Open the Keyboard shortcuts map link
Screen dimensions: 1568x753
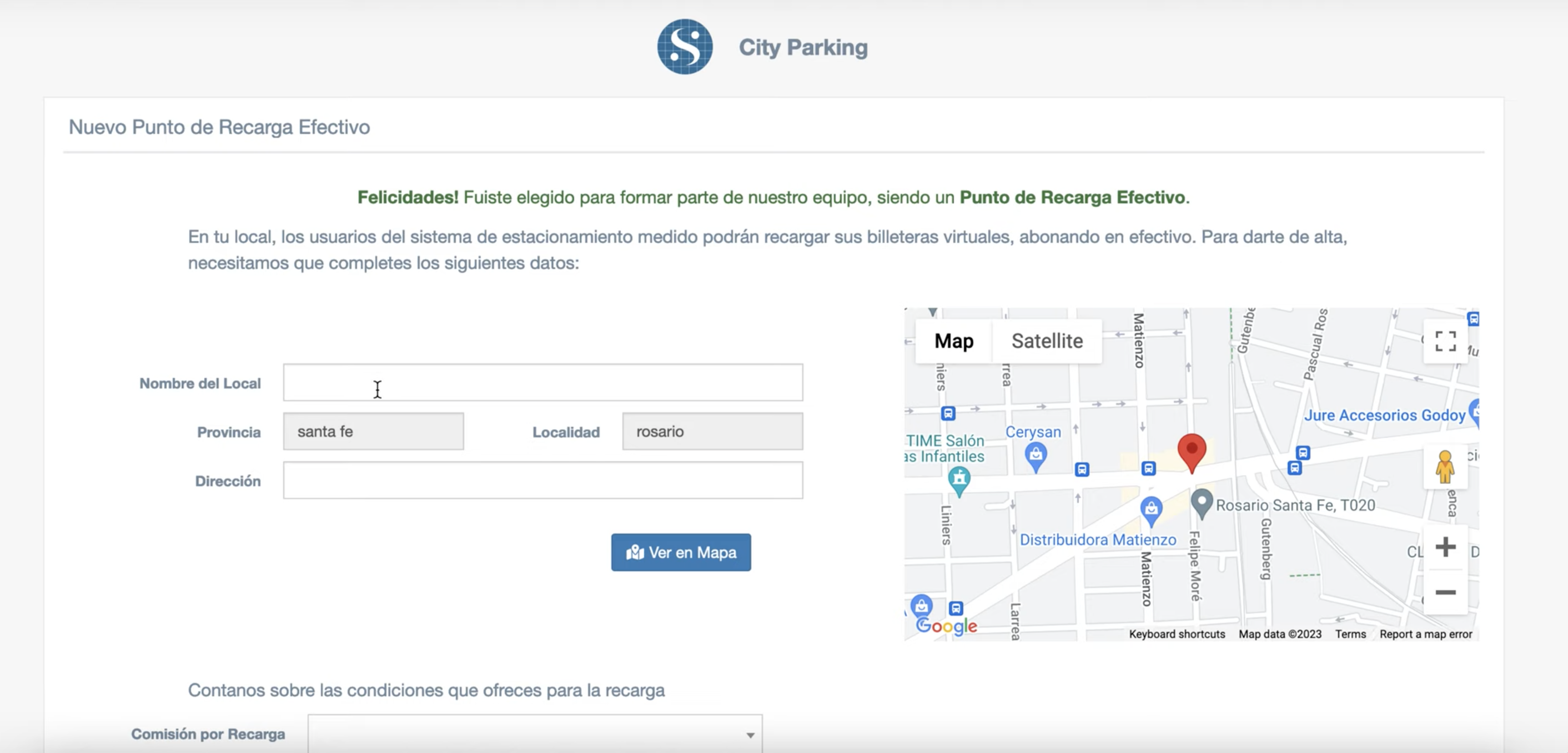click(1176, 634)
